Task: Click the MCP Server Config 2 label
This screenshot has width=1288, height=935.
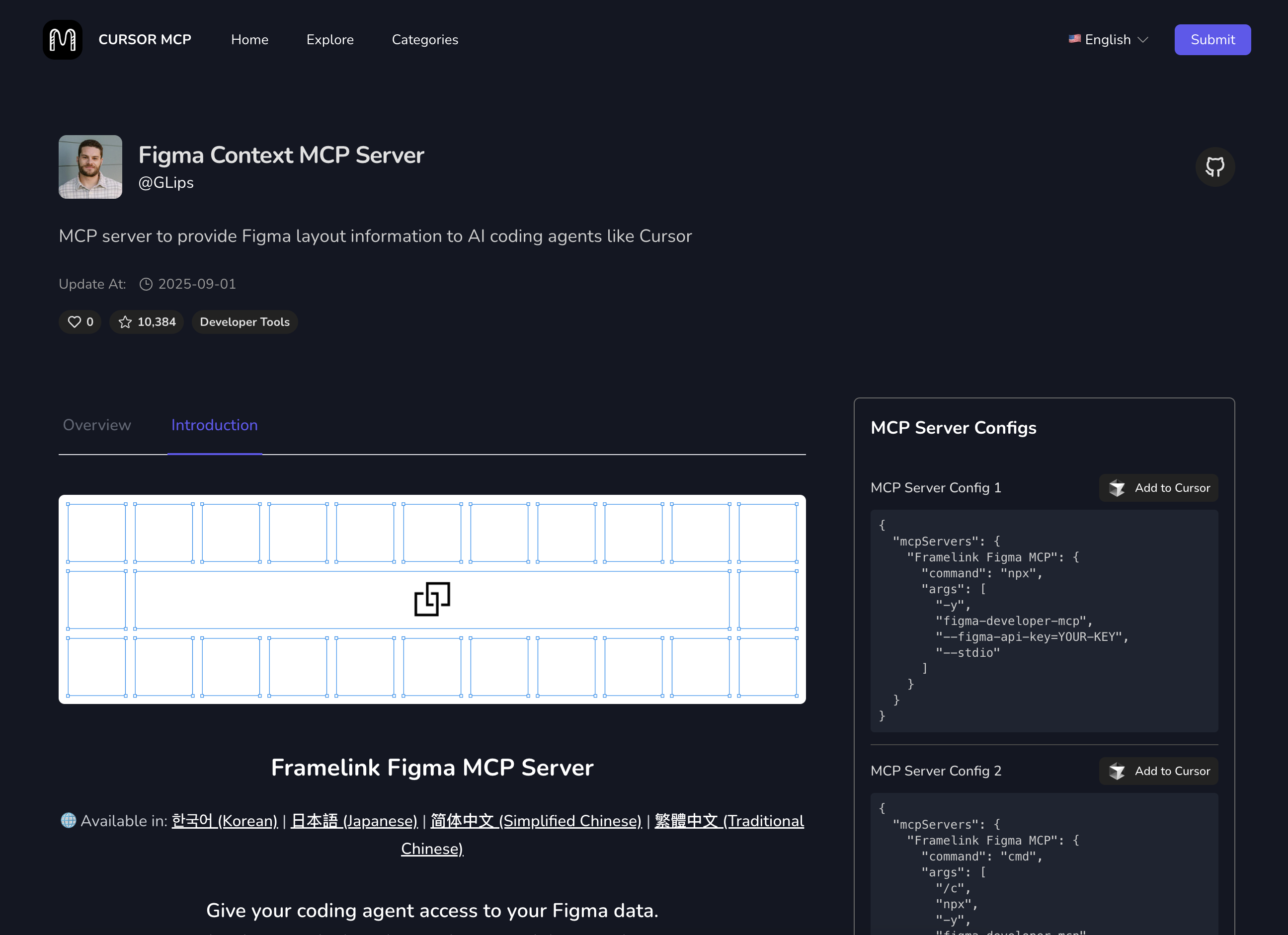Action: click(936, 771)
